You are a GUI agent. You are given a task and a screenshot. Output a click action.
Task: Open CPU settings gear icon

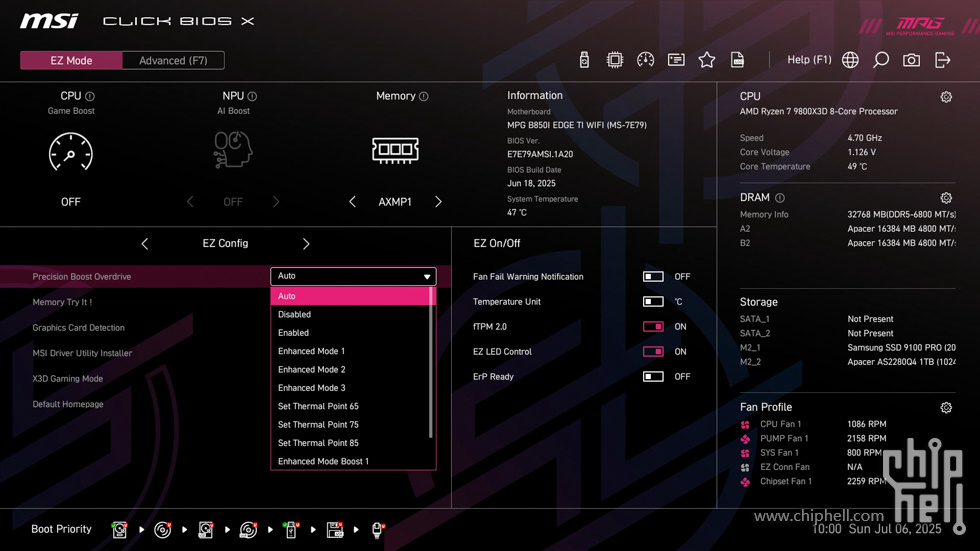[946, 97]
